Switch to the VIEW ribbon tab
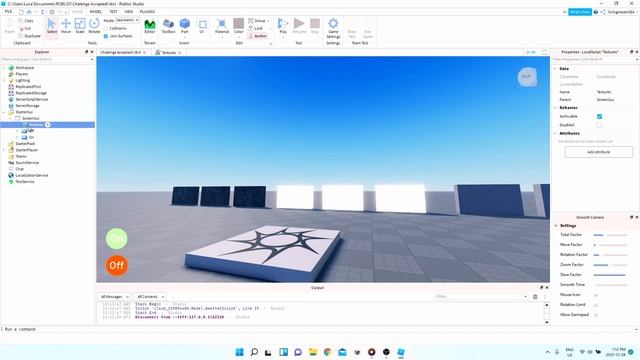This screenshot has height=360, width=640. 129,12
